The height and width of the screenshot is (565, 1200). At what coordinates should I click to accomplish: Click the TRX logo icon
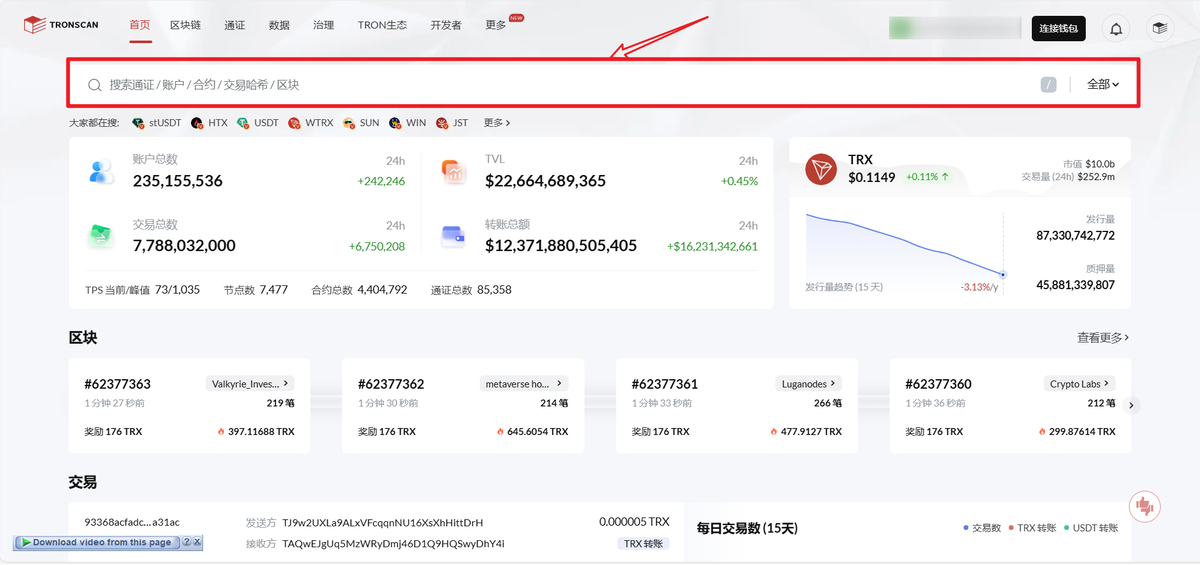click(x=821, y=170)
